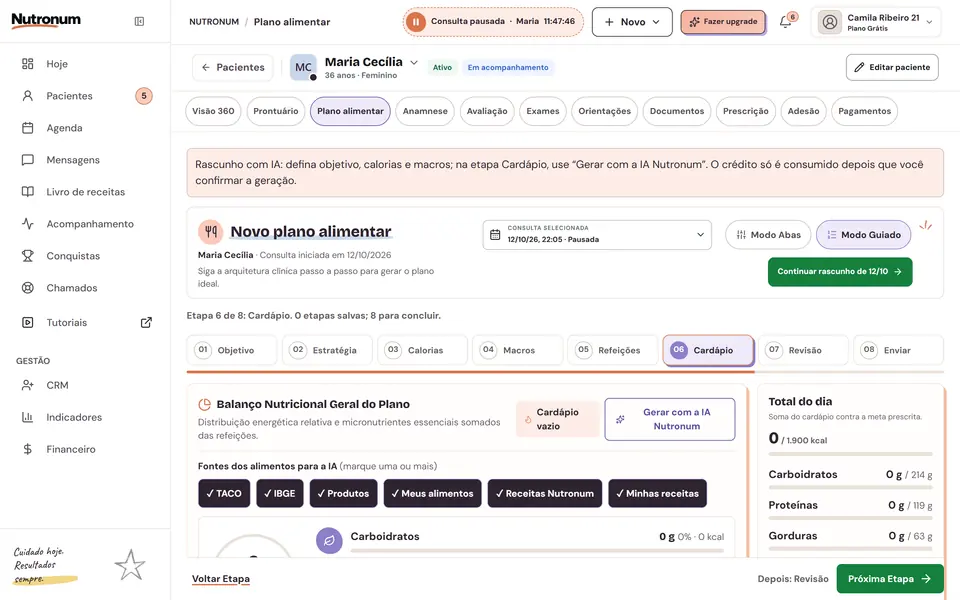
Task: Click the kcal total progress bar
Action: click(x=850, y=454)
